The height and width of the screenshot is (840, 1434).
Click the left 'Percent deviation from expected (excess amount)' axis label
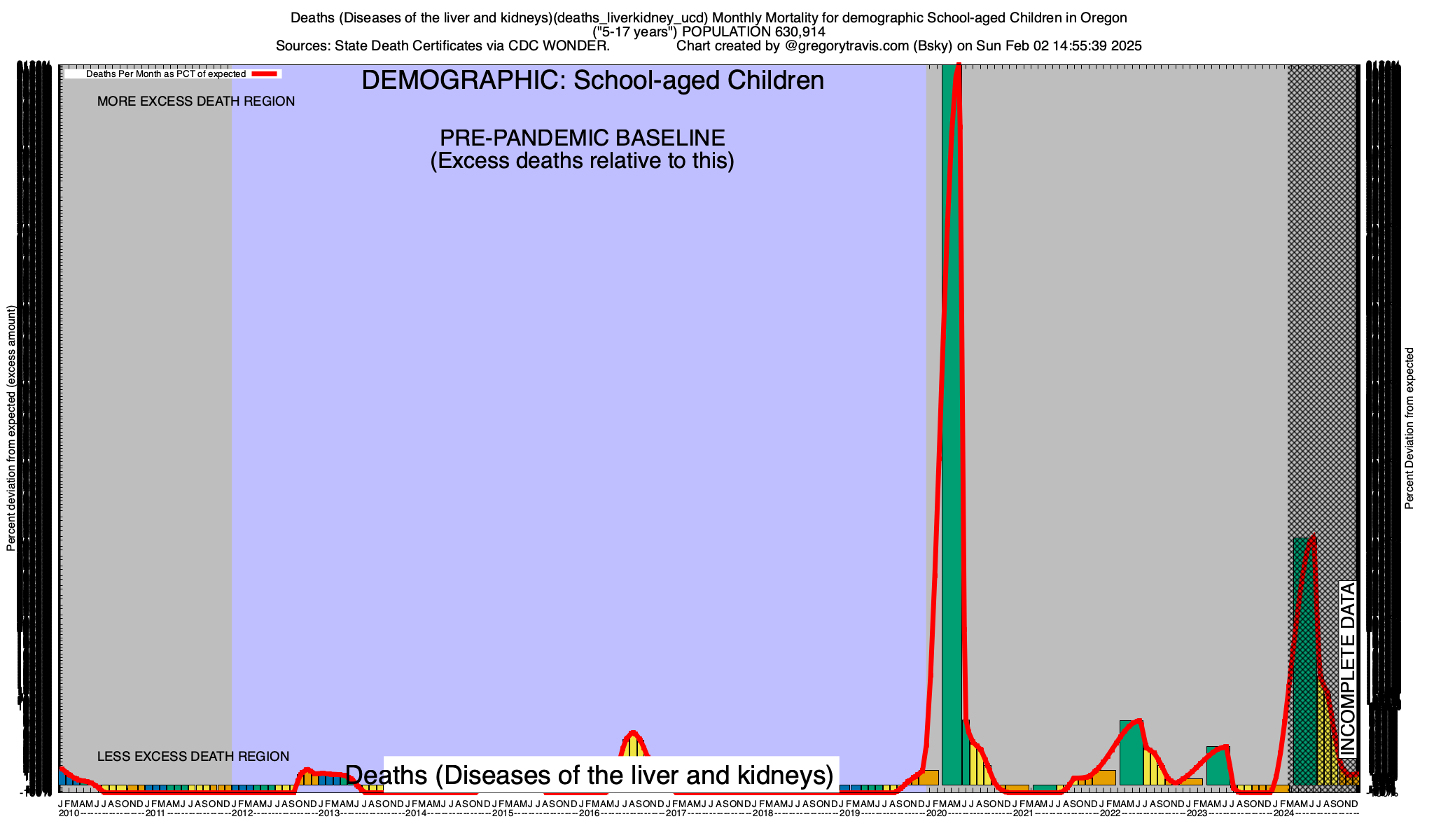[x=11, y=428]
